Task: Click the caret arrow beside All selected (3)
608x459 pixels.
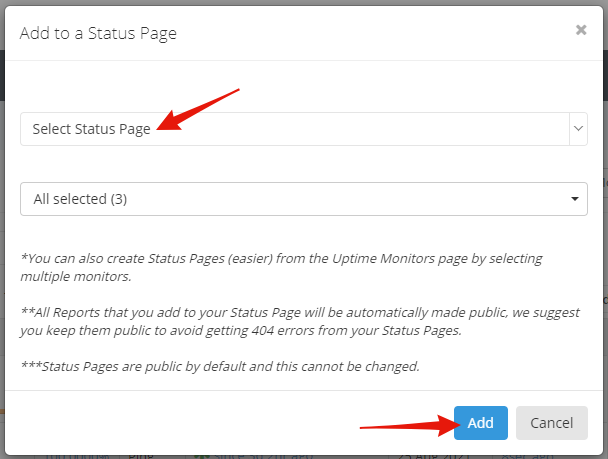Action: (x=575, y=199)
